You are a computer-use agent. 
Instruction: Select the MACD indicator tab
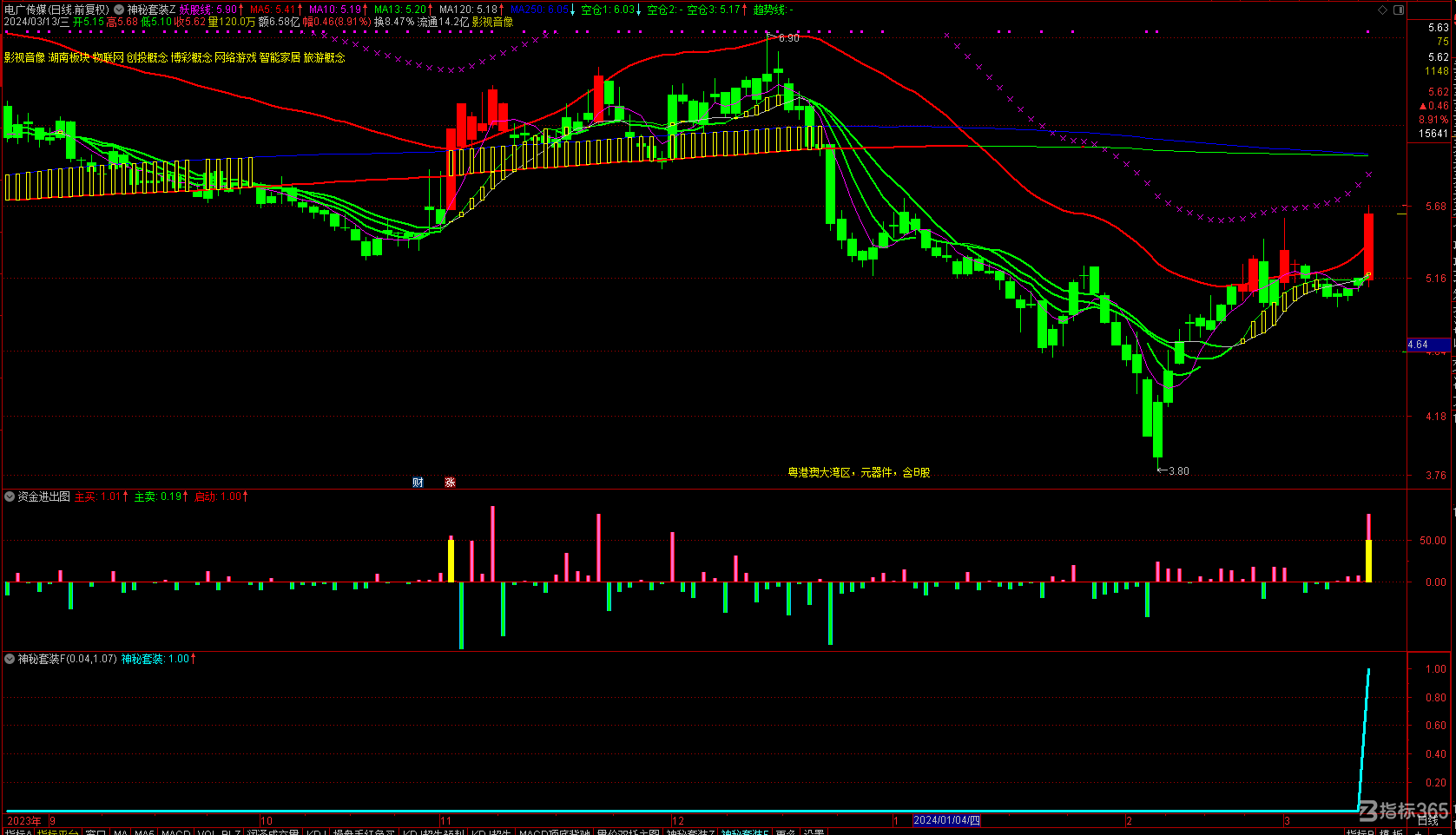176,832
